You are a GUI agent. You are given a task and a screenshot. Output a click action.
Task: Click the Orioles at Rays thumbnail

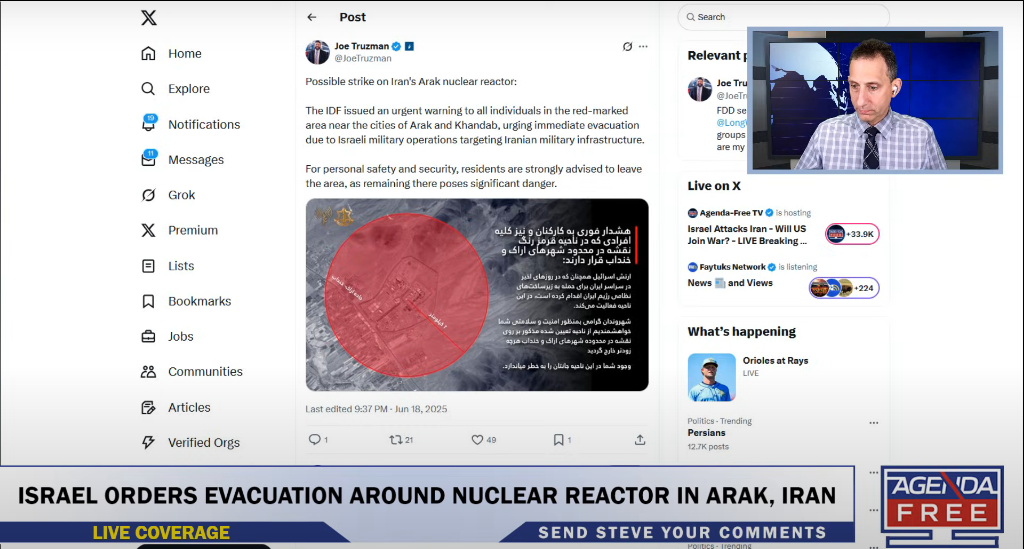coord(712,377)
